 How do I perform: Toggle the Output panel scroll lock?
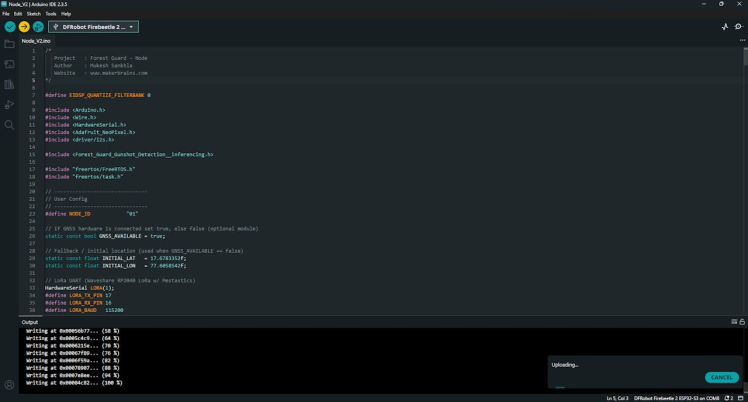click(742, 322)
